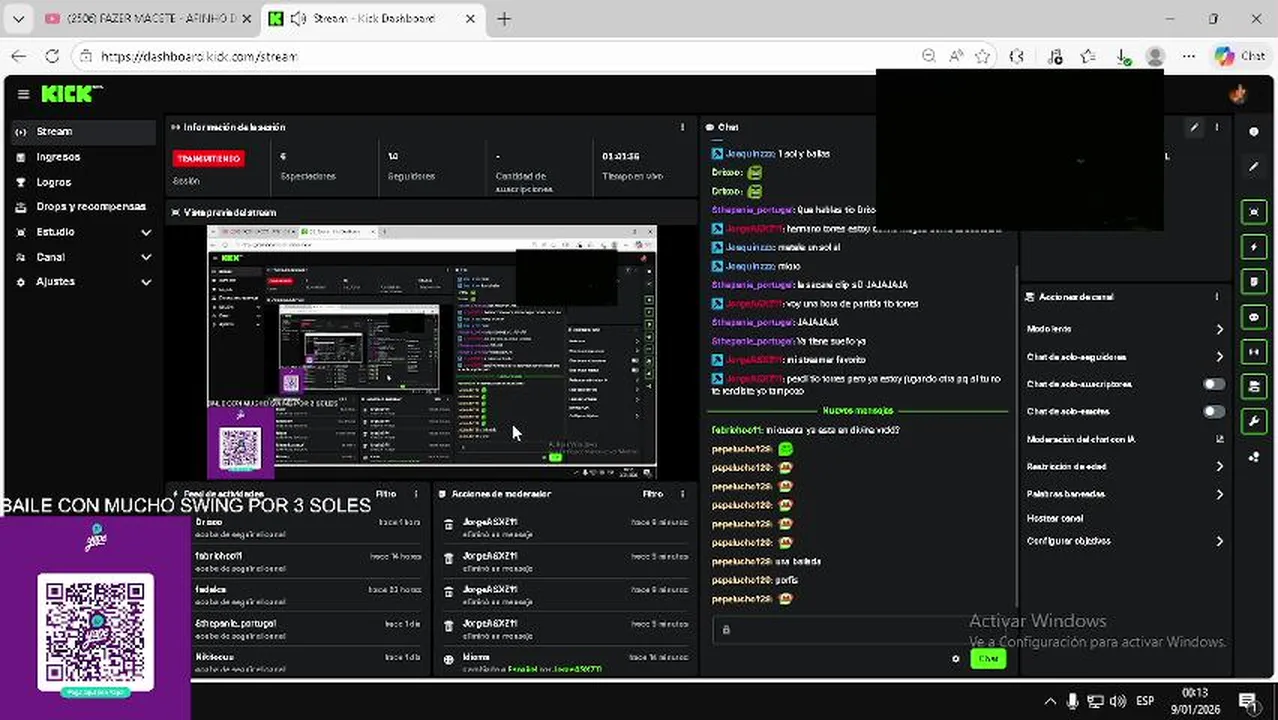Click the Kick logo
The image size is (1278, 720).
tap(71, 94)
